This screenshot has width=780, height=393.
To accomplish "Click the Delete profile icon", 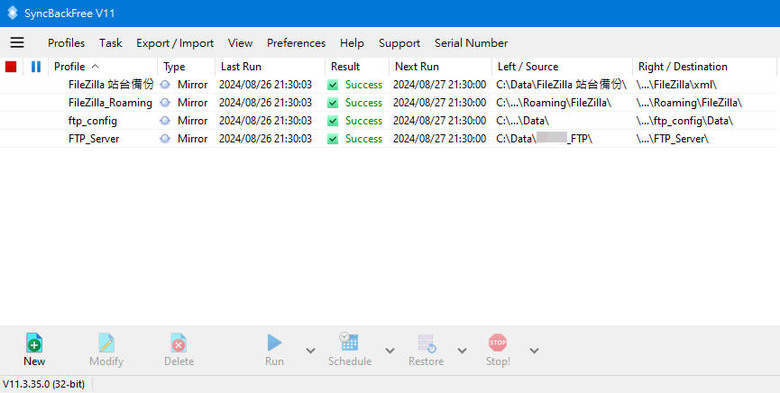I will [x=179, y=343].
